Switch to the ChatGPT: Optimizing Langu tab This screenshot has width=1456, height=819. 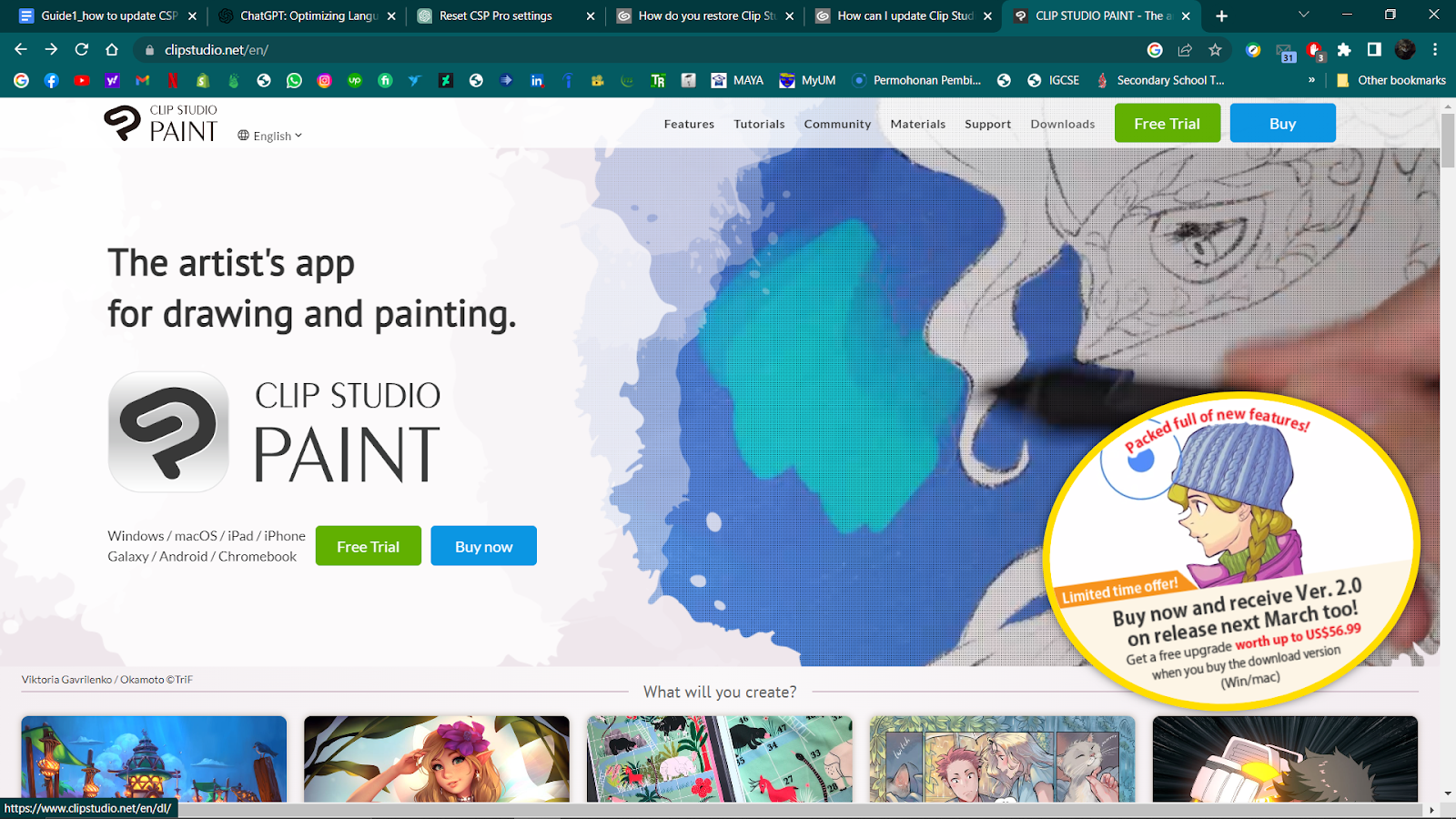point(307,15)
